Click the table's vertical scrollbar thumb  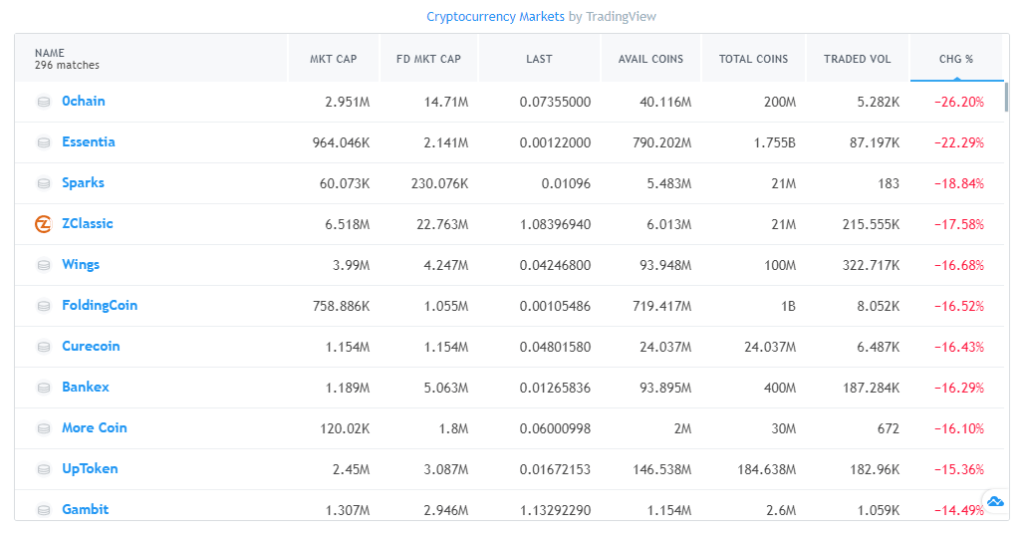1005,97
